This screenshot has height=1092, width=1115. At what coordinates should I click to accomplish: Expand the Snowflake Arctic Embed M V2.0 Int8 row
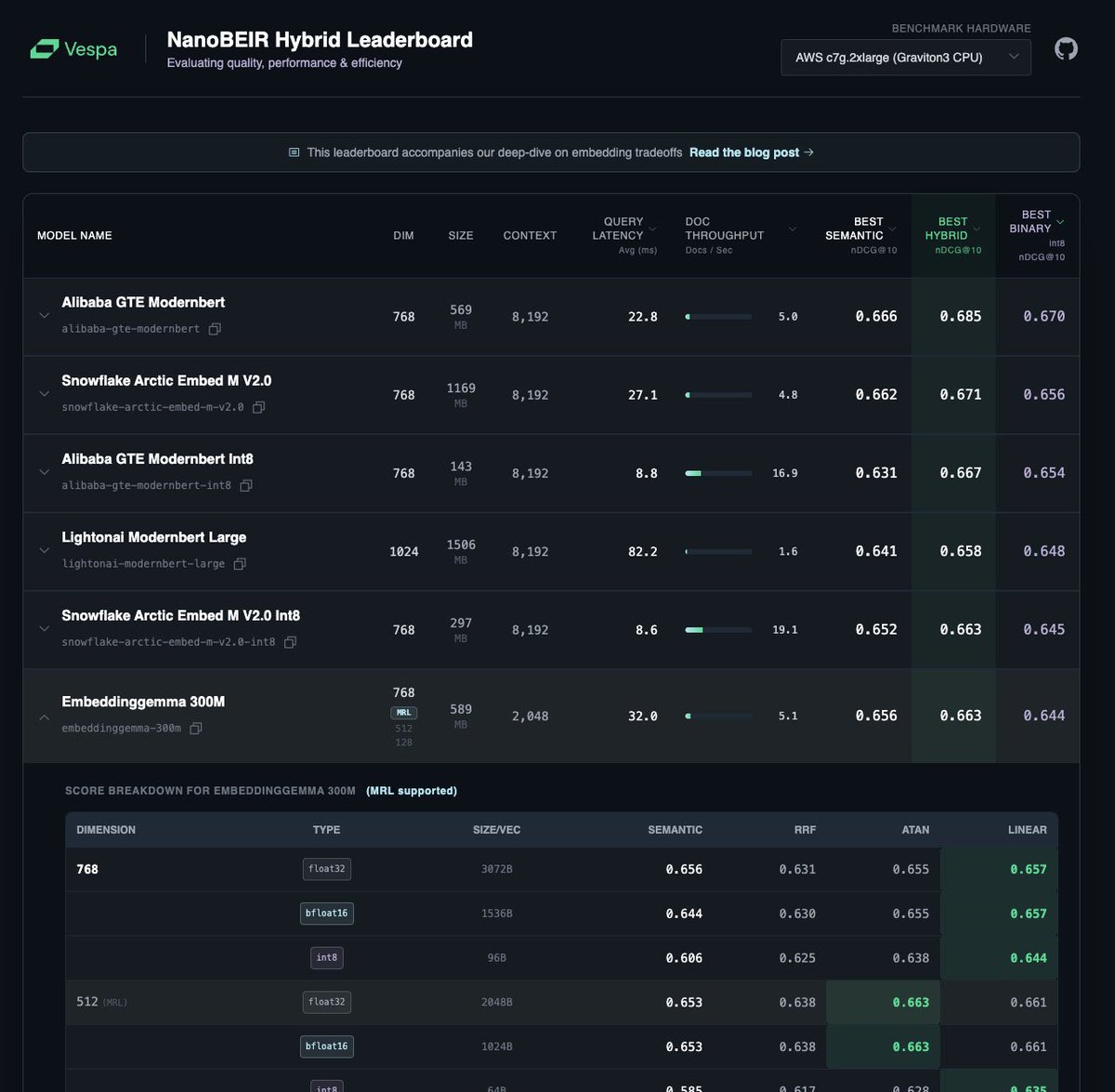44,629
